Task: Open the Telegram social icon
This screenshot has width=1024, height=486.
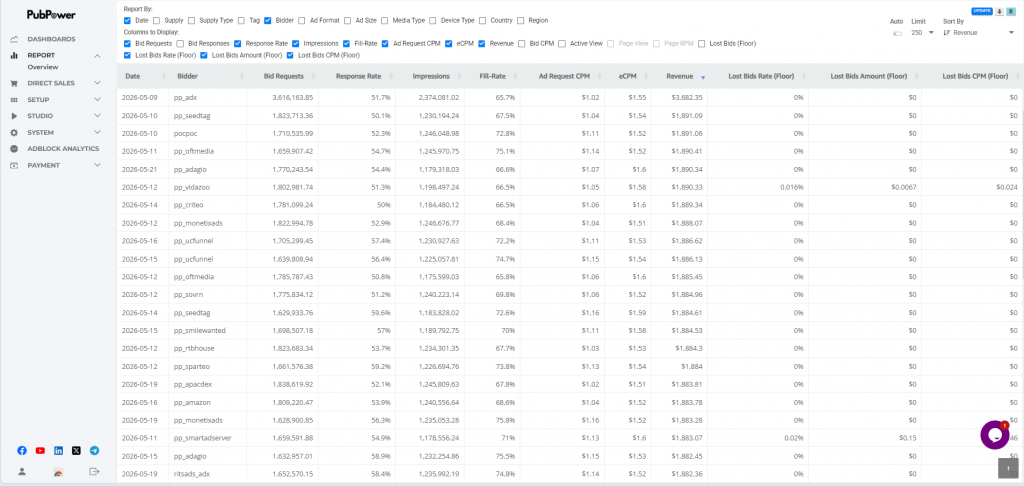Action: [95, 451]
